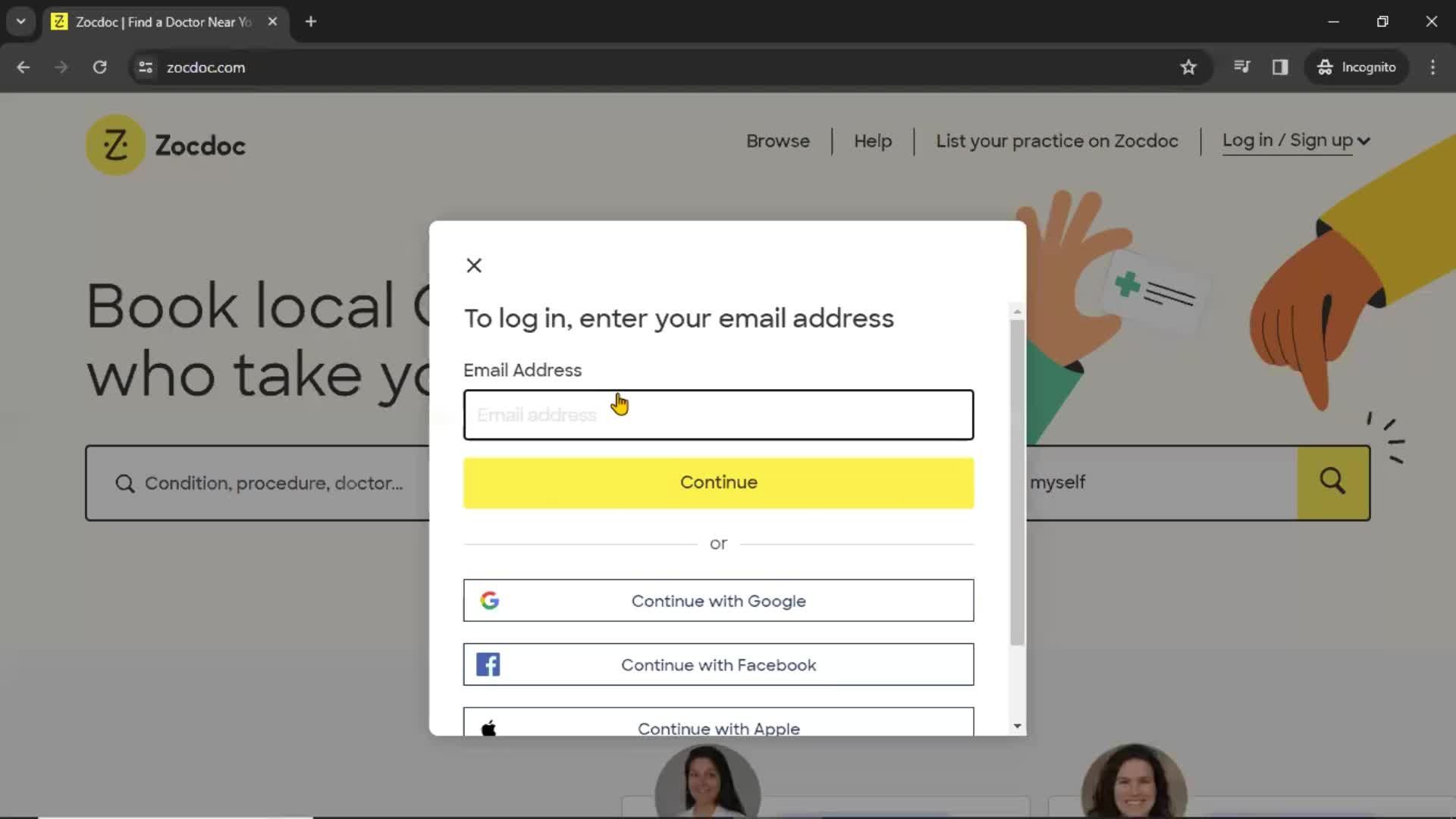Expand the browser tab list chevron
1456x819 pixels.
(21, 22)
